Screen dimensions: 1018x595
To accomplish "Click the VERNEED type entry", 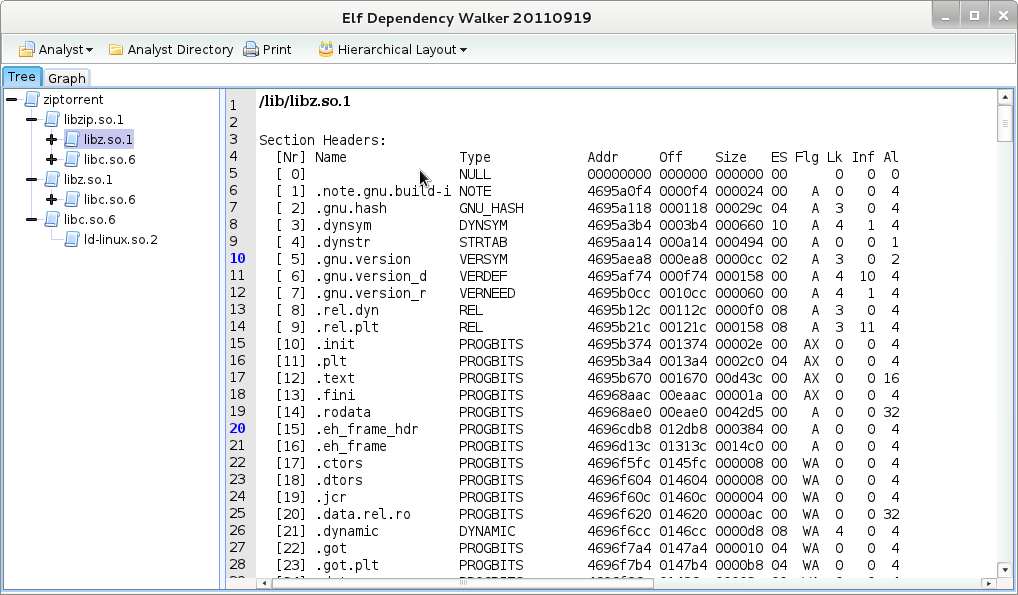I will point(487,294).
